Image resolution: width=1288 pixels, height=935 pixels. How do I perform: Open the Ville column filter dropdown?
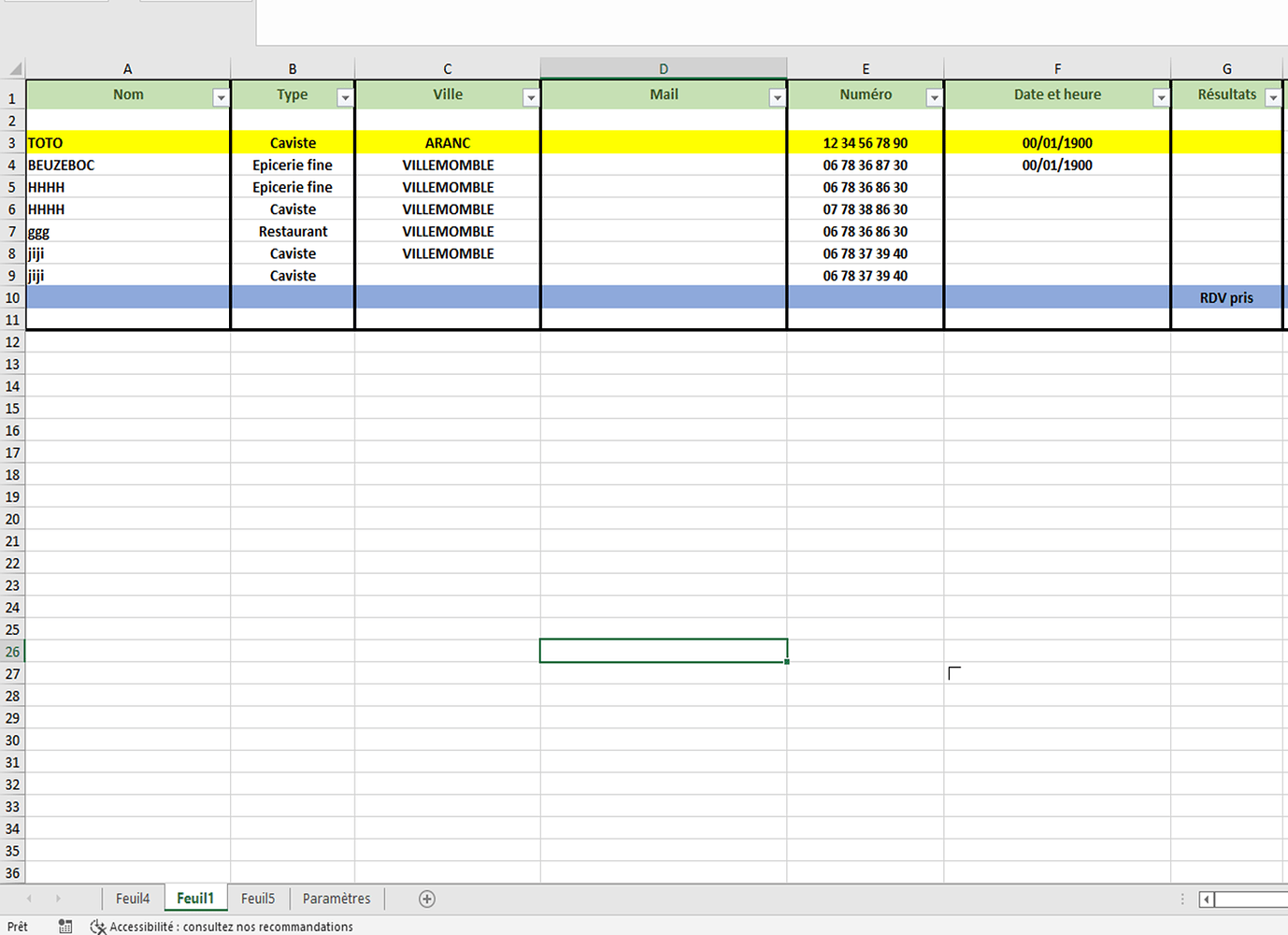[531, 97]
